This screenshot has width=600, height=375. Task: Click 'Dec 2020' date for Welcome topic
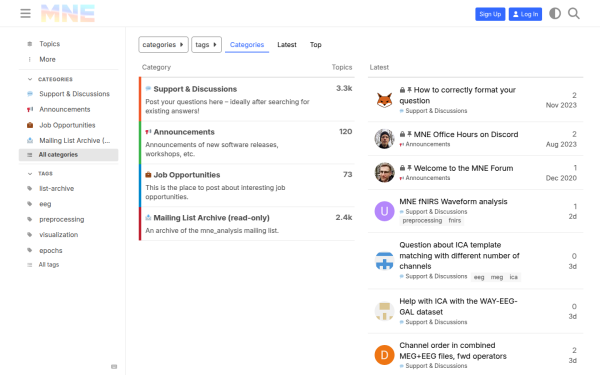(561, 178)
